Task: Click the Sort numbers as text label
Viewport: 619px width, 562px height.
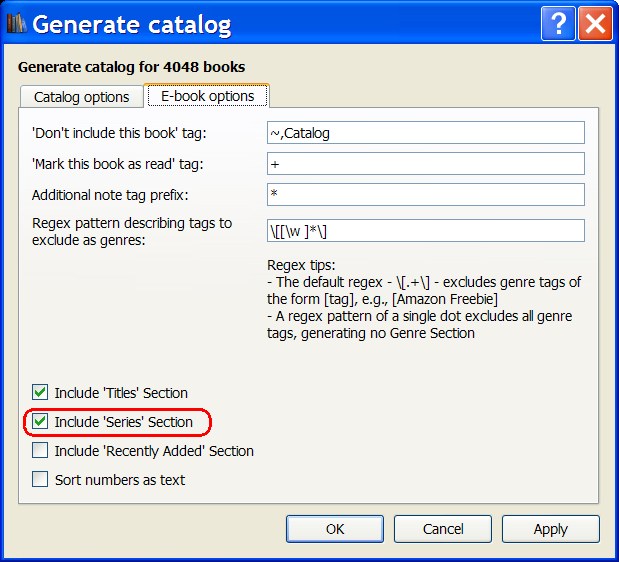Action: [119, 480]
